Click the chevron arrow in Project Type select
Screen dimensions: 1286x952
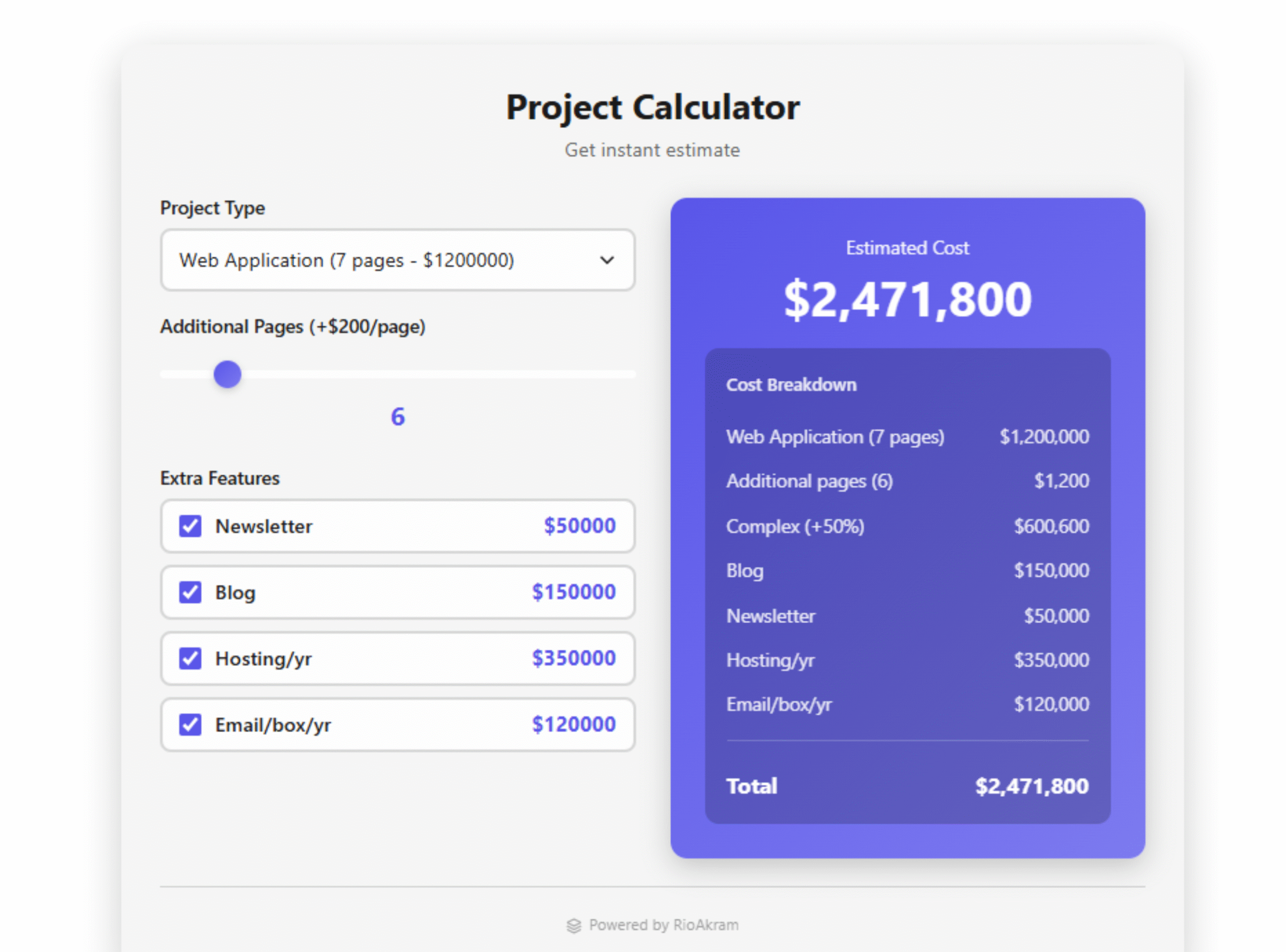[606, 261]
